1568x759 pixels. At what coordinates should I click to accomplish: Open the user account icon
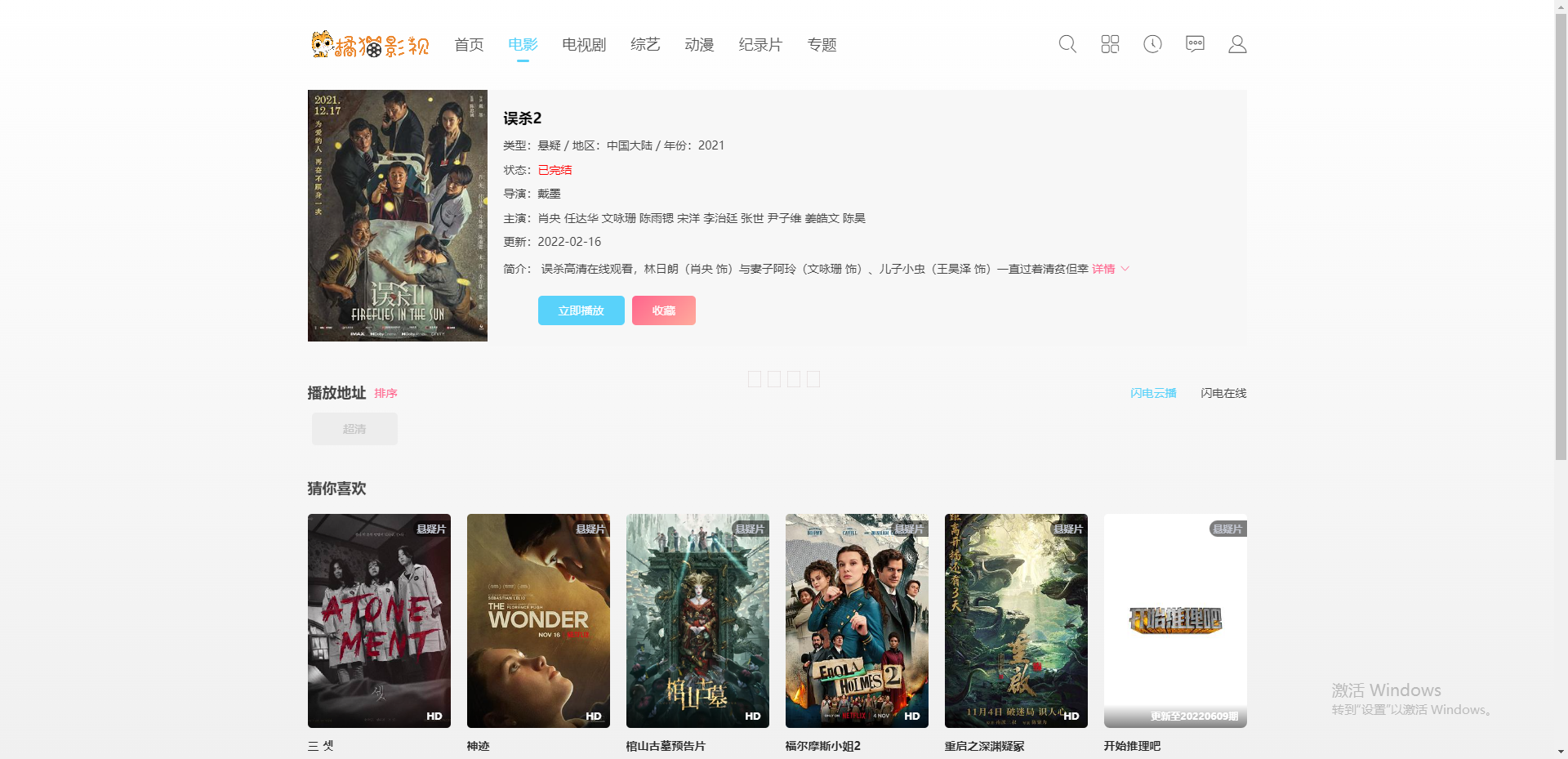point(1237,44)
